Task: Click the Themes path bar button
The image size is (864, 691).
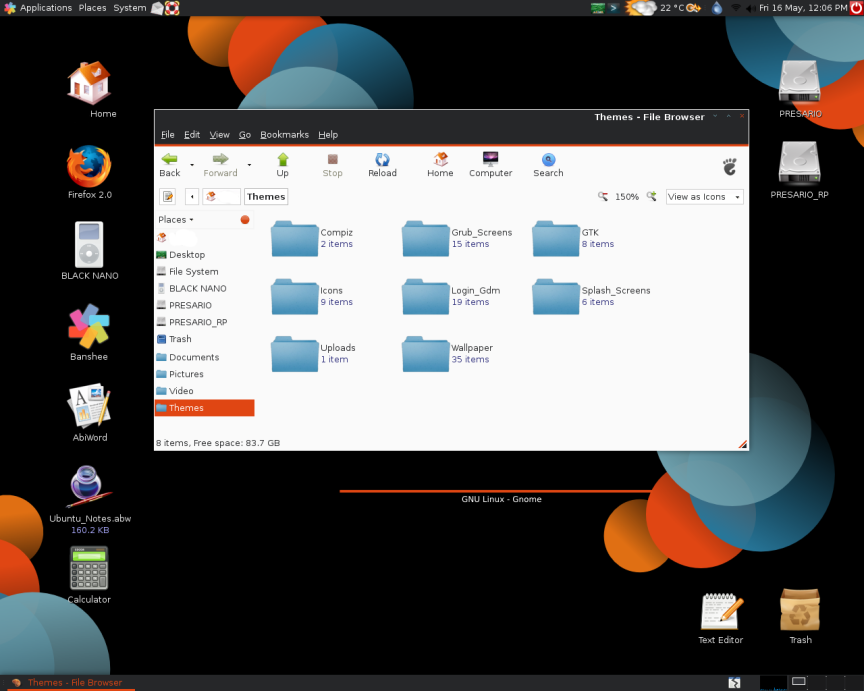Action: [266, 197]
